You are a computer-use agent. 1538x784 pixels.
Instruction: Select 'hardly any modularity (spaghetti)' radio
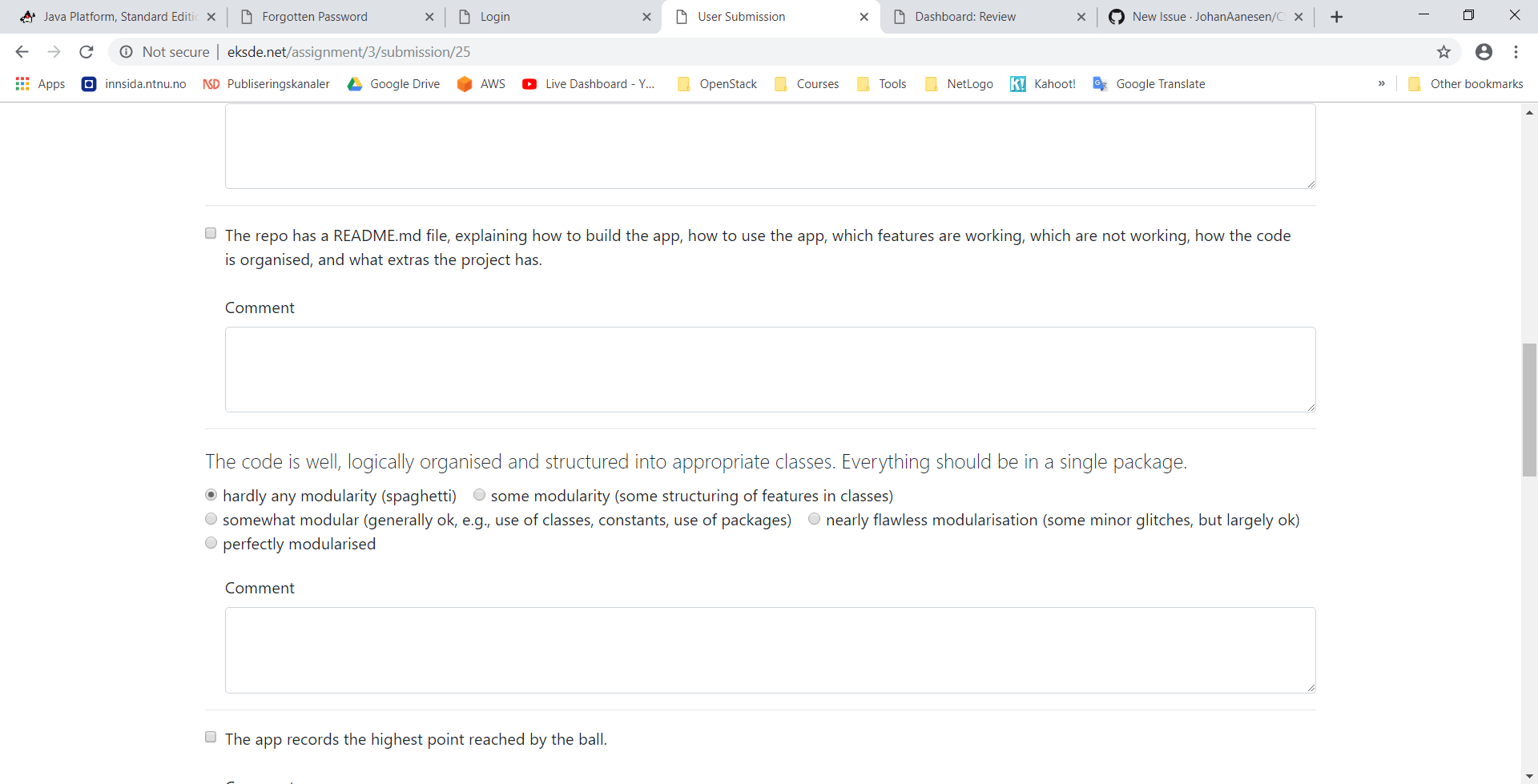coord(211,495)
